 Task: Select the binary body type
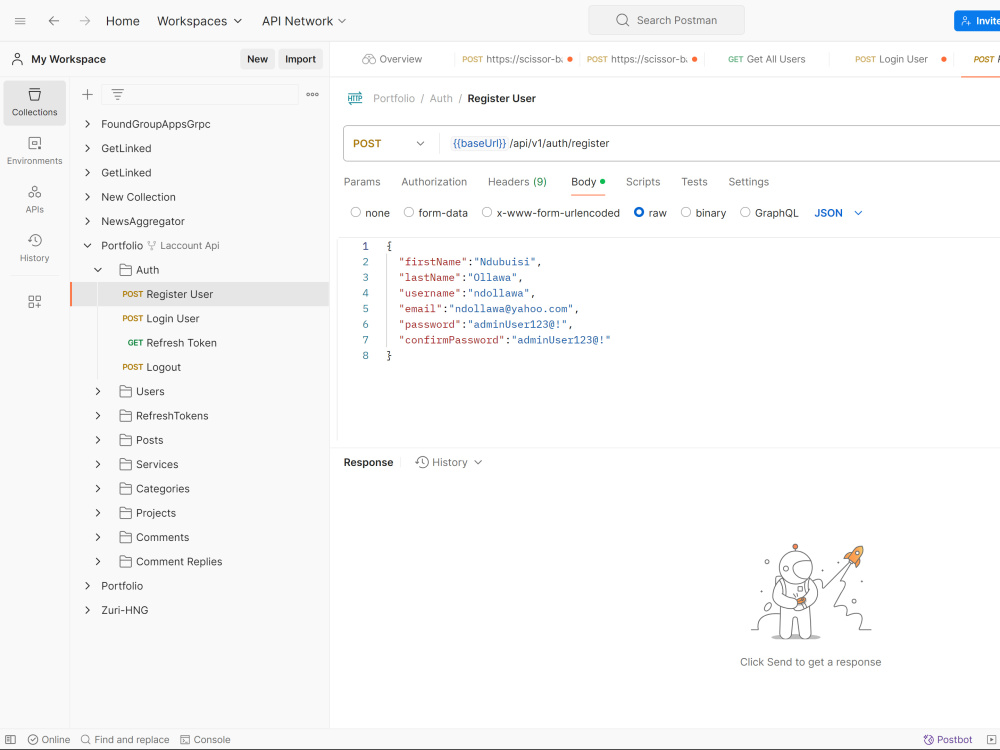[686, 212]
